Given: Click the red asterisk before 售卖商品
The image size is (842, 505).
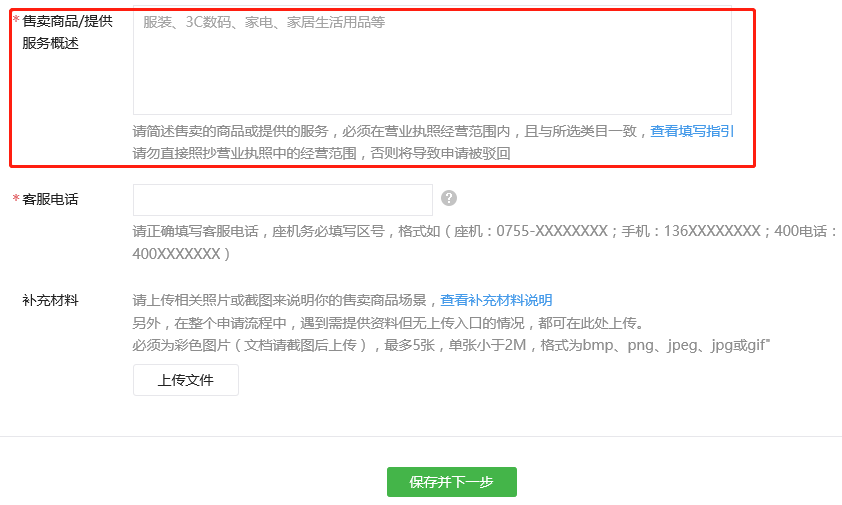Looking at the screenshot, I should 16,20.
